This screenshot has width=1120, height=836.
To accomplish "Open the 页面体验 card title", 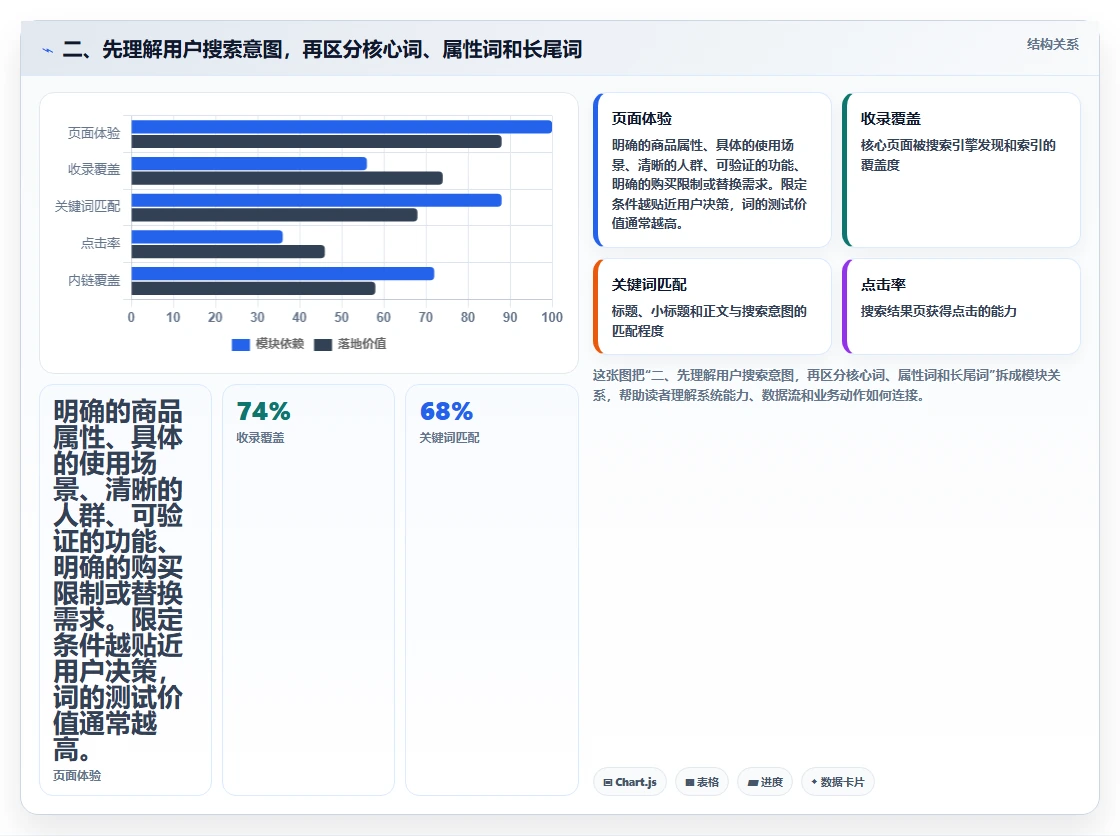I will click(641, 119).
